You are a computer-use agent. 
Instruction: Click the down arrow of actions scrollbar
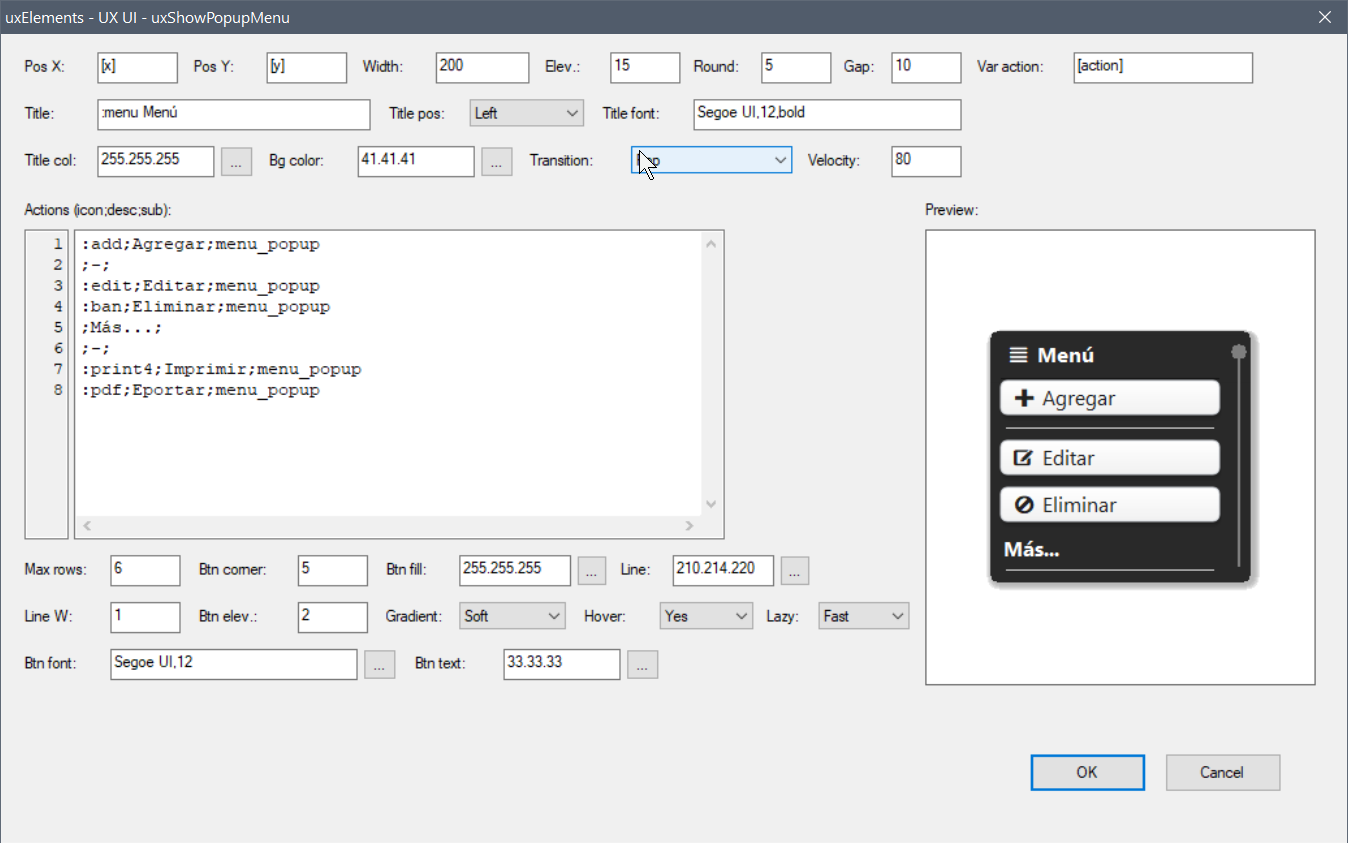[x=711, y=505]
